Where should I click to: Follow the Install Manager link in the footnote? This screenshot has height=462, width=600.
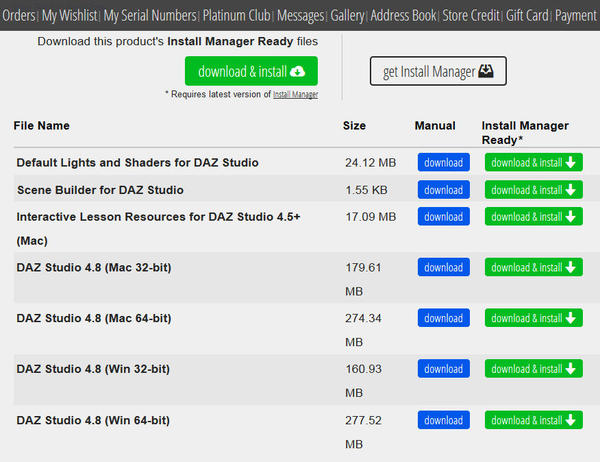tap(295, 94)
